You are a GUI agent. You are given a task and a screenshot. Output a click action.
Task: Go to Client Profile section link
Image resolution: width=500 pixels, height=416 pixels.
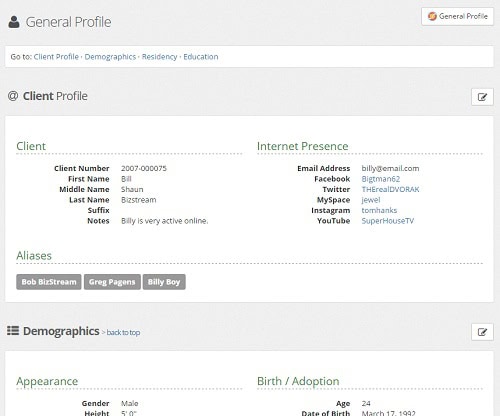click(x=56, y=57)
